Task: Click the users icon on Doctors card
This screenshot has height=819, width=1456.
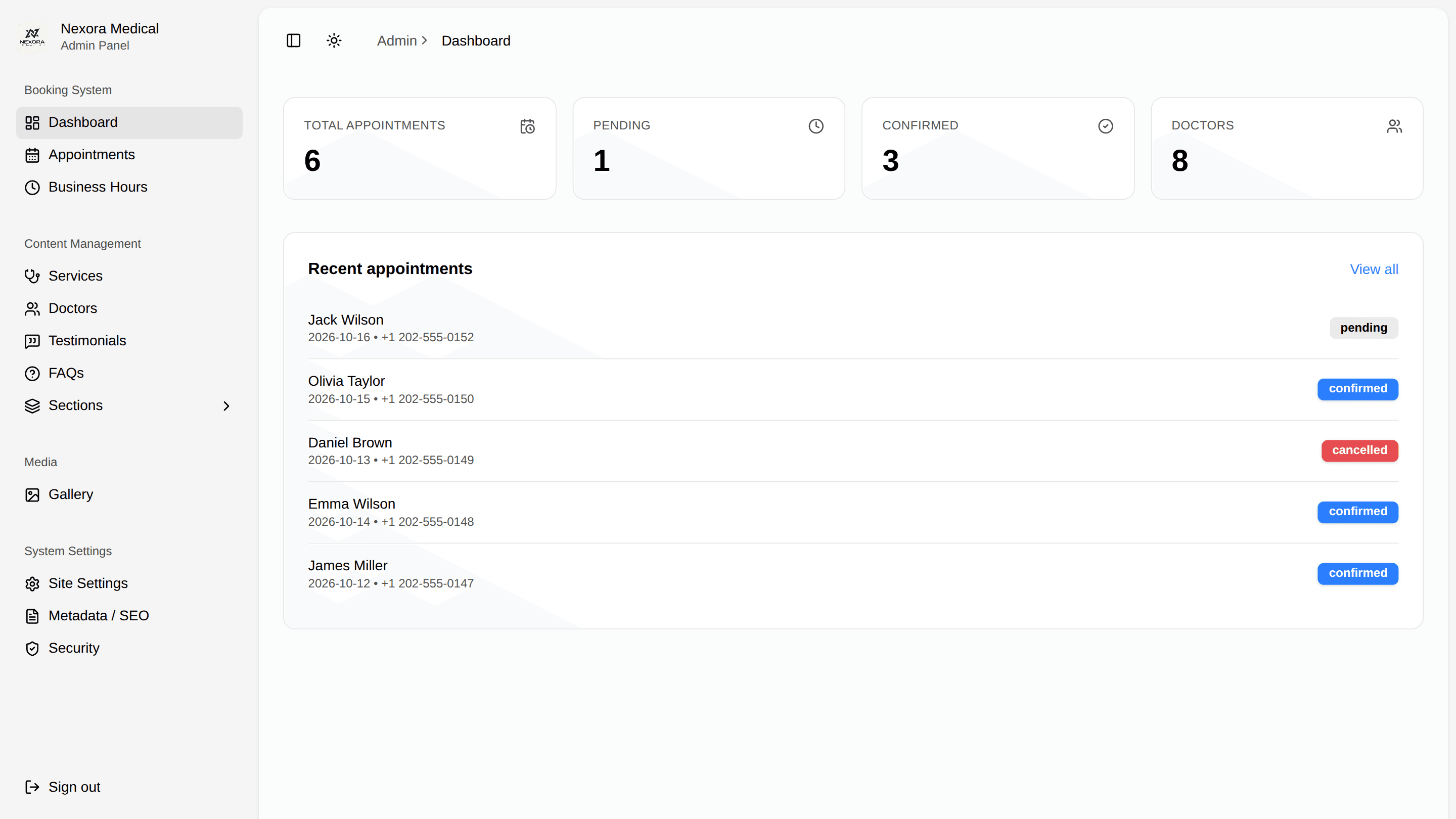Action: 1394,126
